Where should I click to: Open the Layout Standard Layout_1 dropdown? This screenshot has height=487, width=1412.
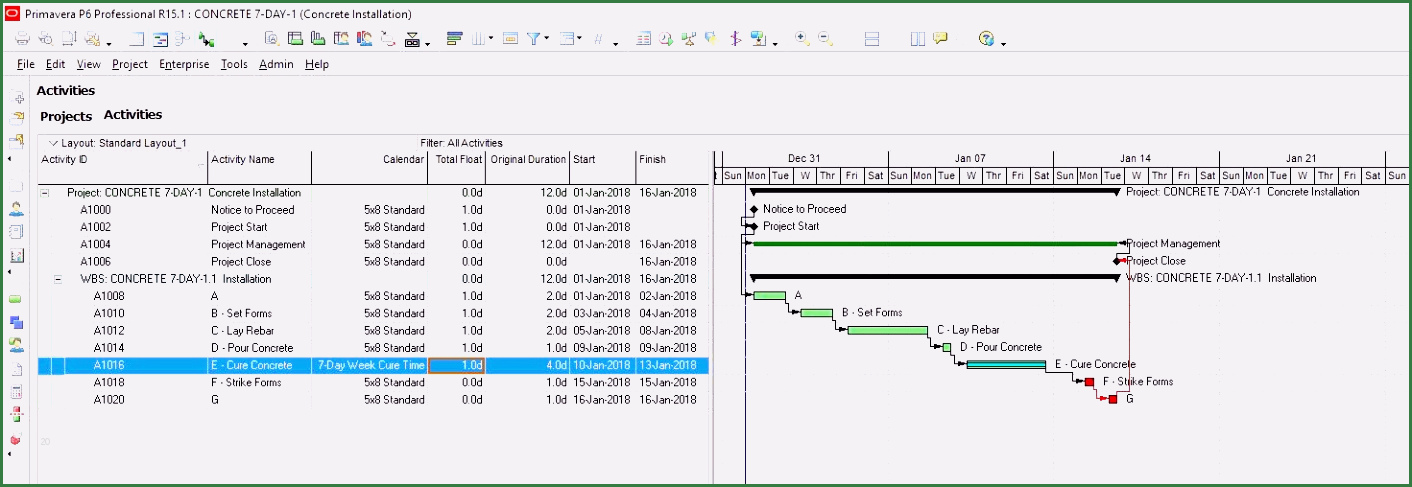point(54,143)
